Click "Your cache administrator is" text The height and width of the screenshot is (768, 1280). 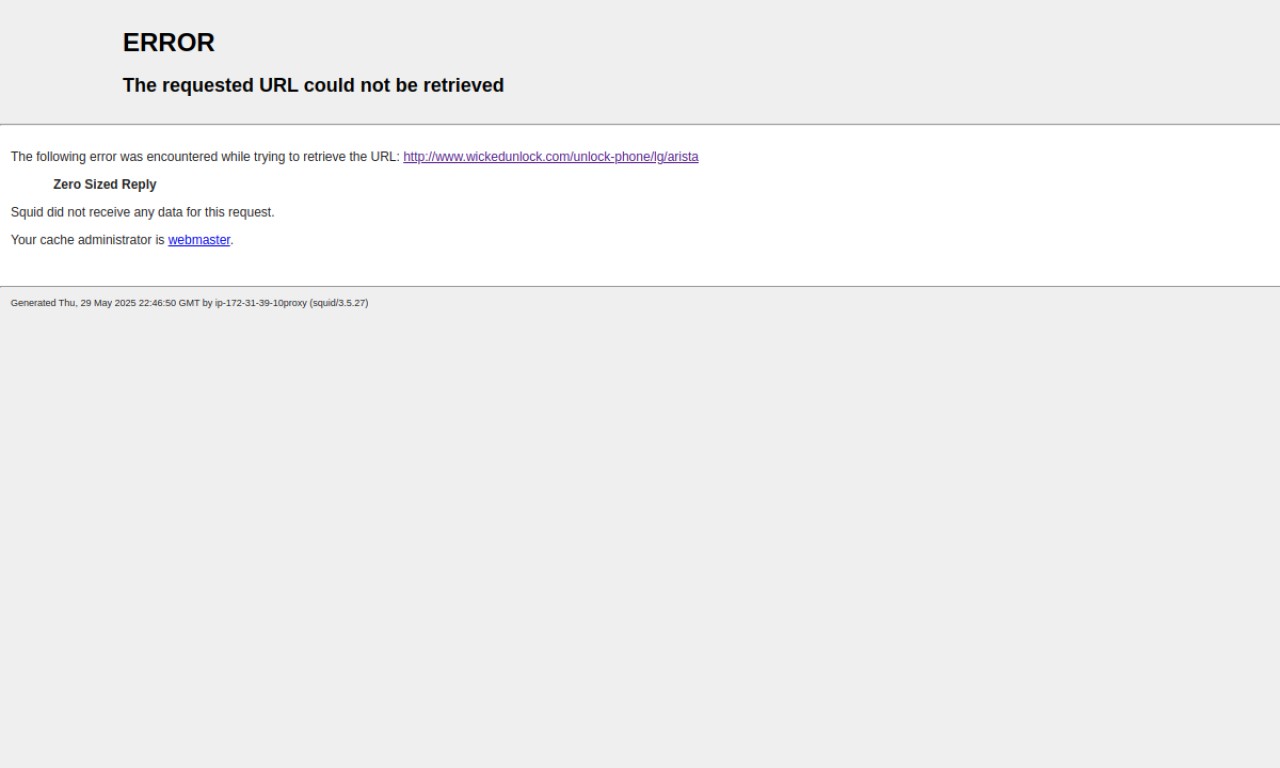(88, 240)
